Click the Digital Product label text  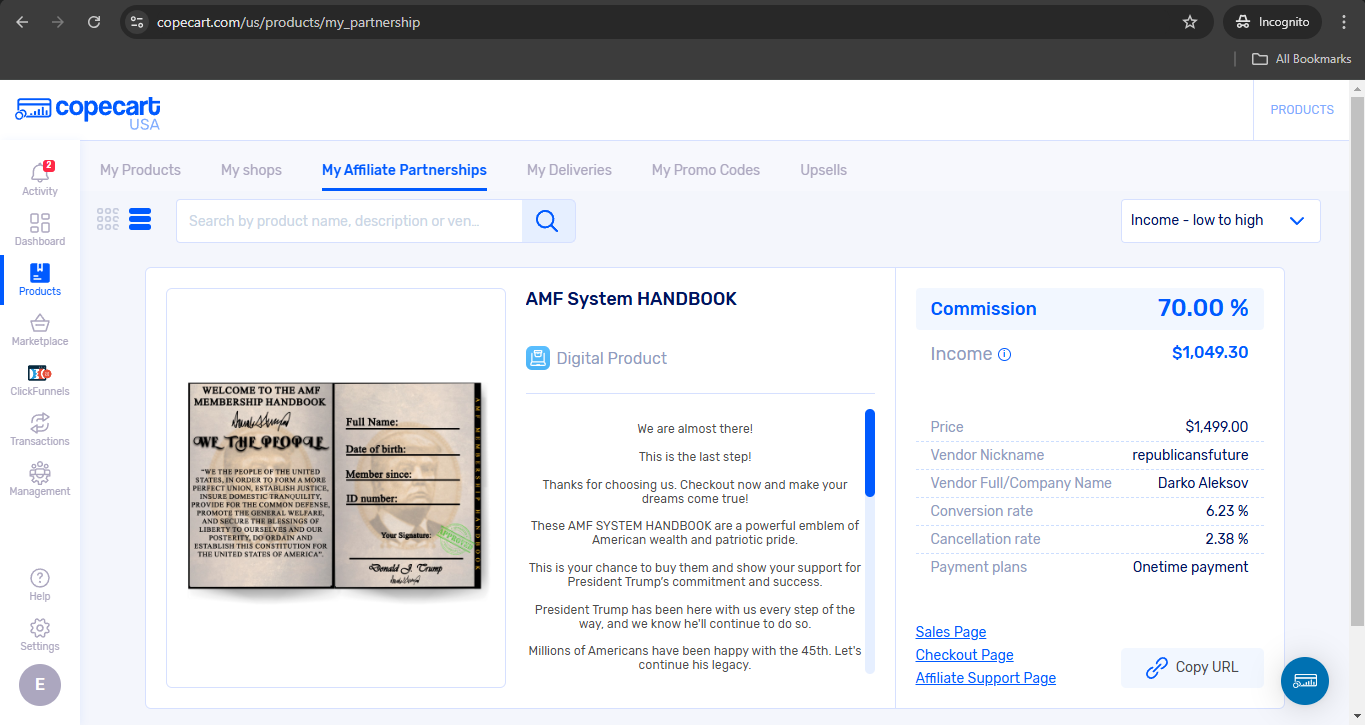pyautogui.click(x=612, y=358)
